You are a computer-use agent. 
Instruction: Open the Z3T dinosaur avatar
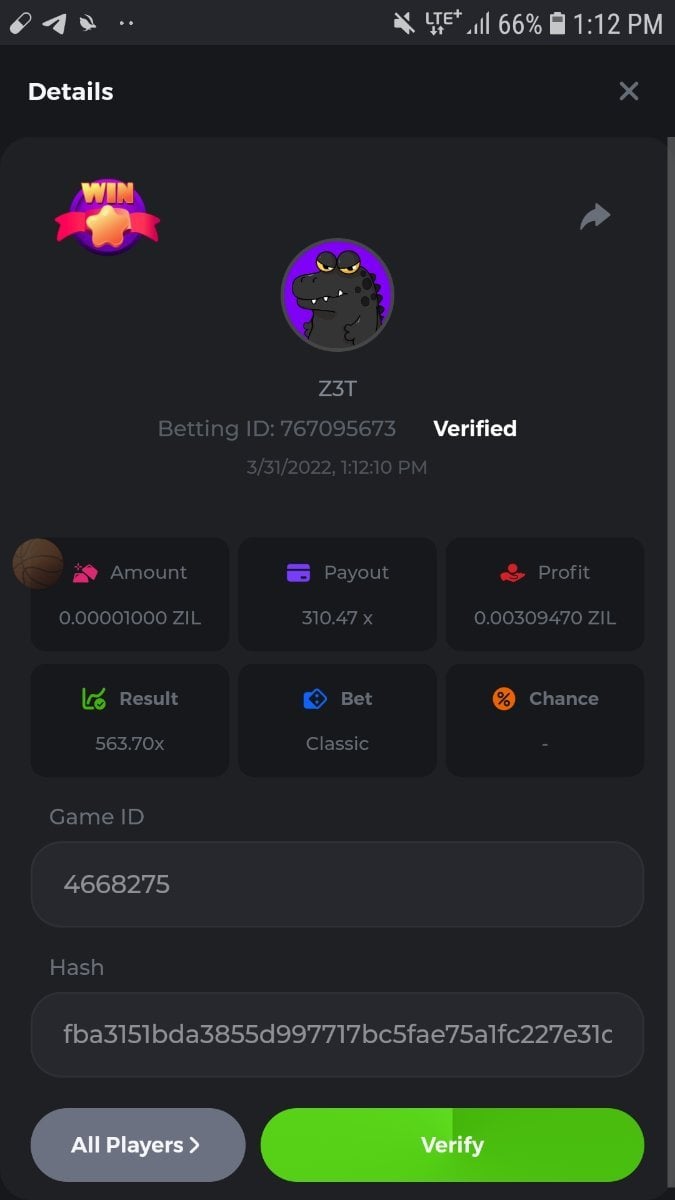(337, 295)
